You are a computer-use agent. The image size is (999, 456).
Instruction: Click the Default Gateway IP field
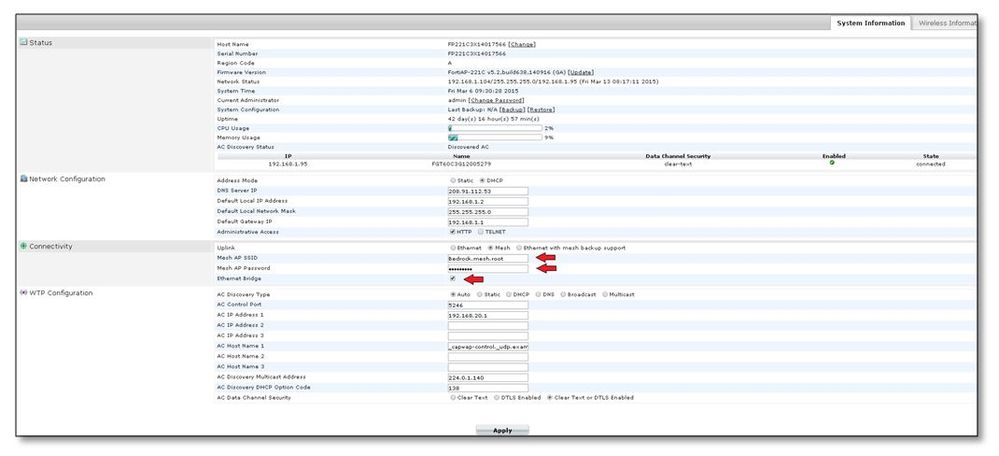[488, 222]
